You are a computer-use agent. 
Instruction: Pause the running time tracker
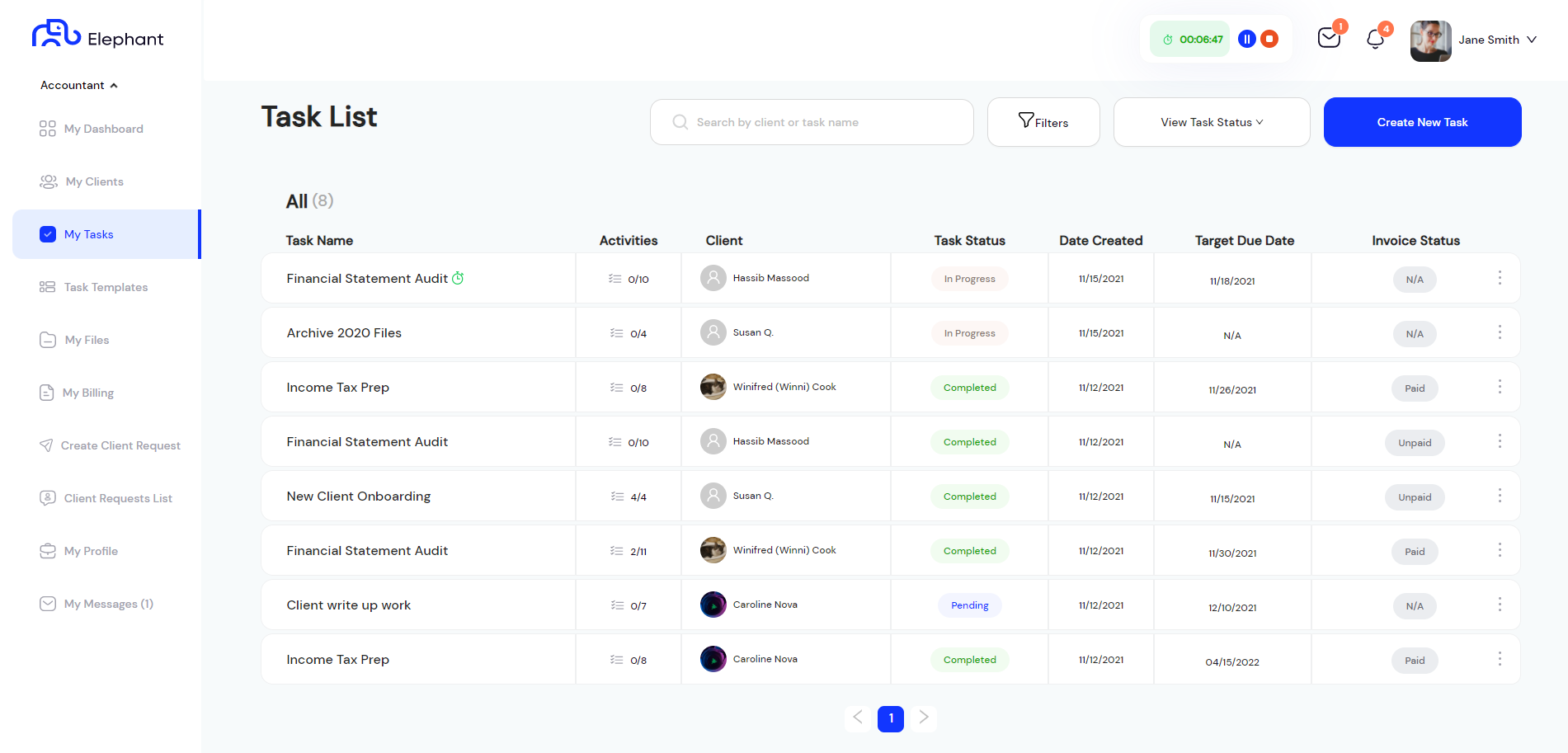tap(1246, 38)
